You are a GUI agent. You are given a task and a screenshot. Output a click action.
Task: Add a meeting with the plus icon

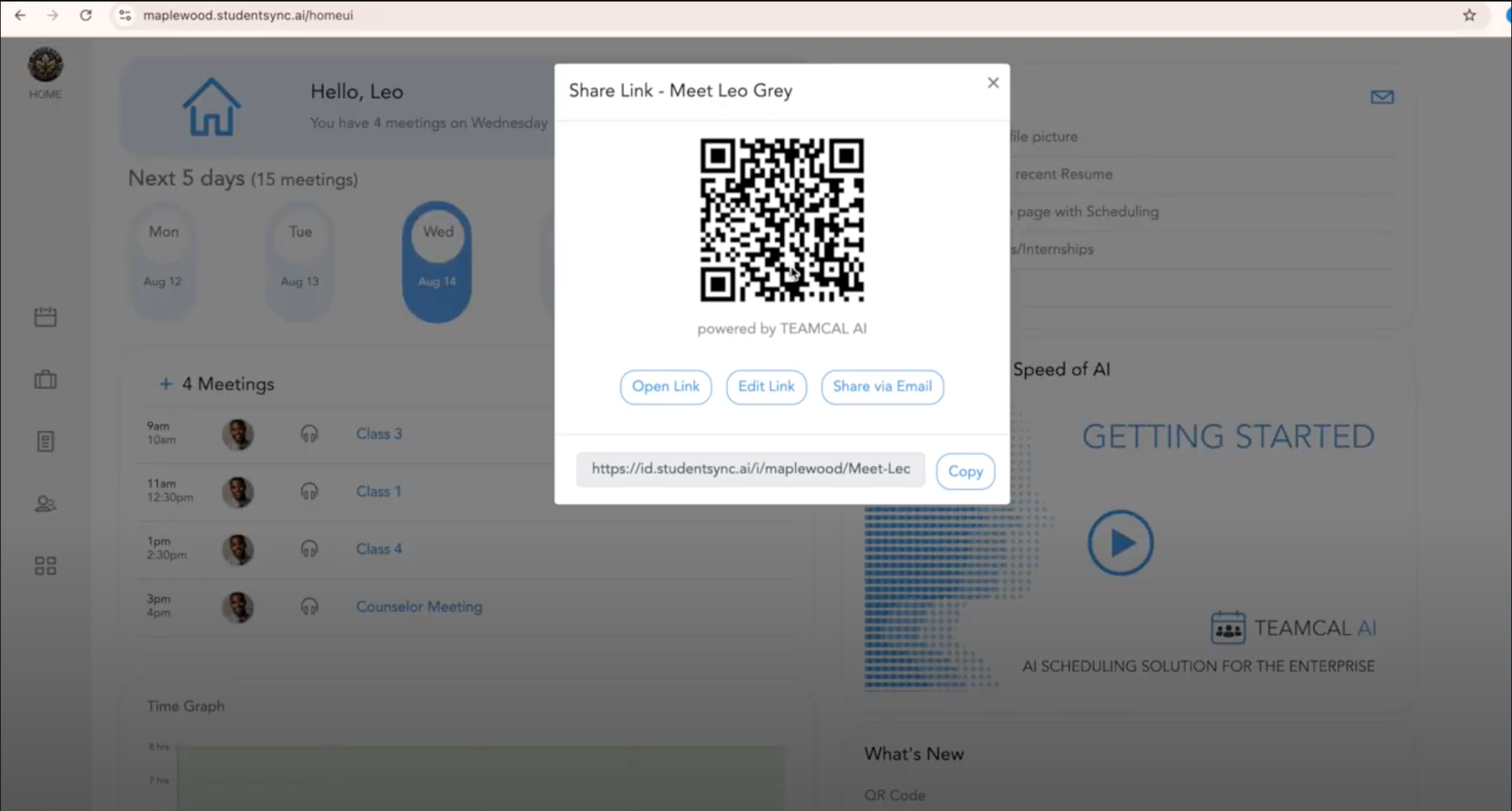[166, 384]
